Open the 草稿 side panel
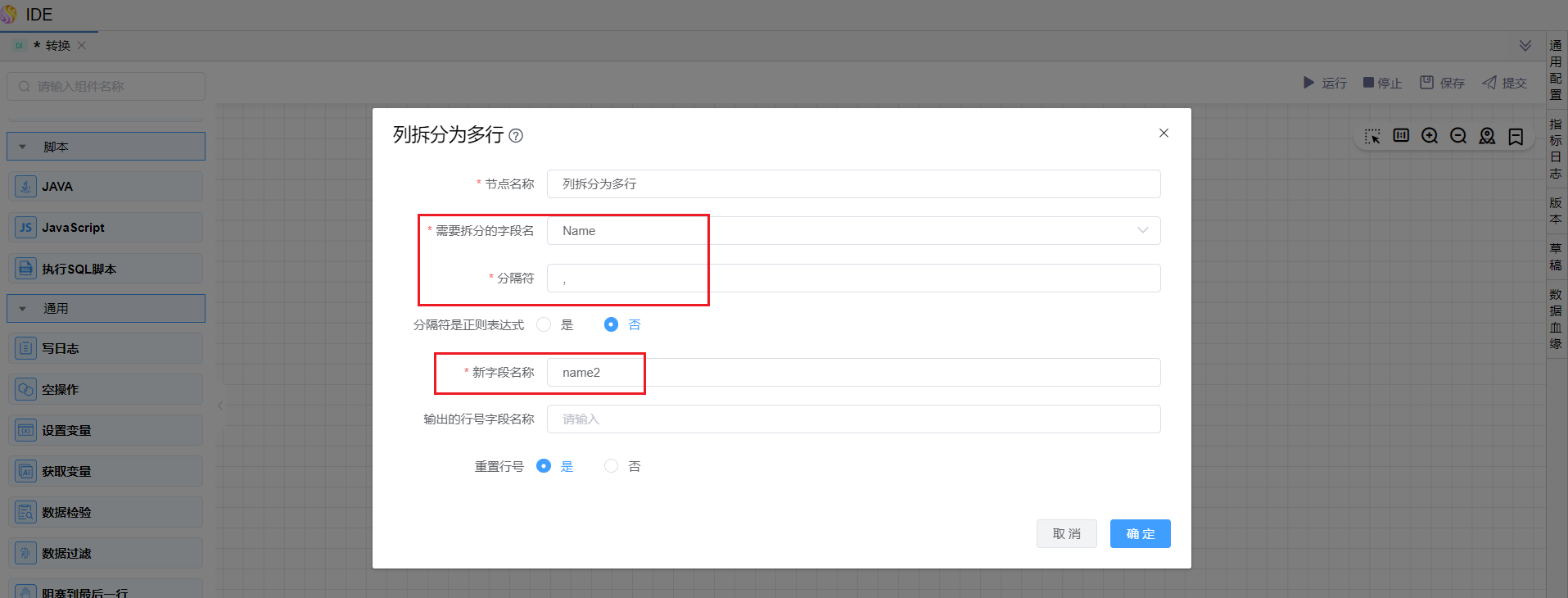 [1556, 256]
